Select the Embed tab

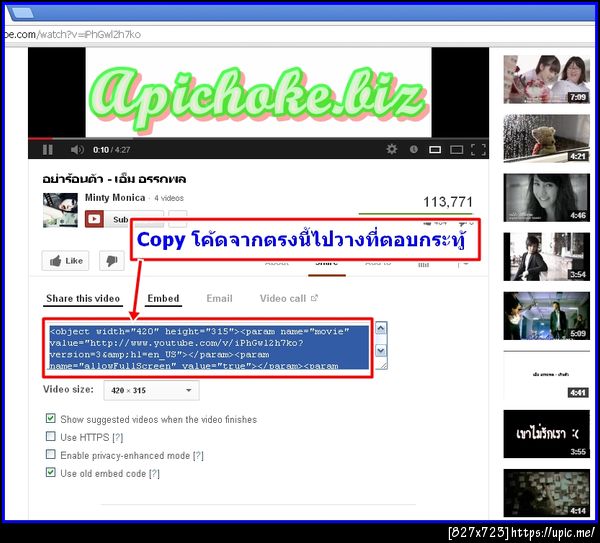(x=163, y=298)
